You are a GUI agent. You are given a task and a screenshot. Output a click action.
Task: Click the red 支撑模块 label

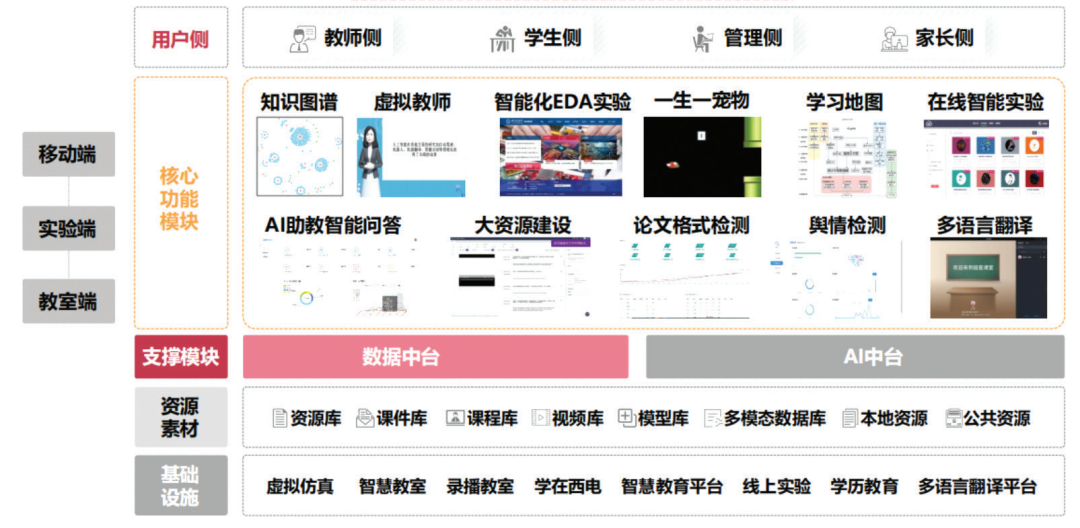click(181, 357)
